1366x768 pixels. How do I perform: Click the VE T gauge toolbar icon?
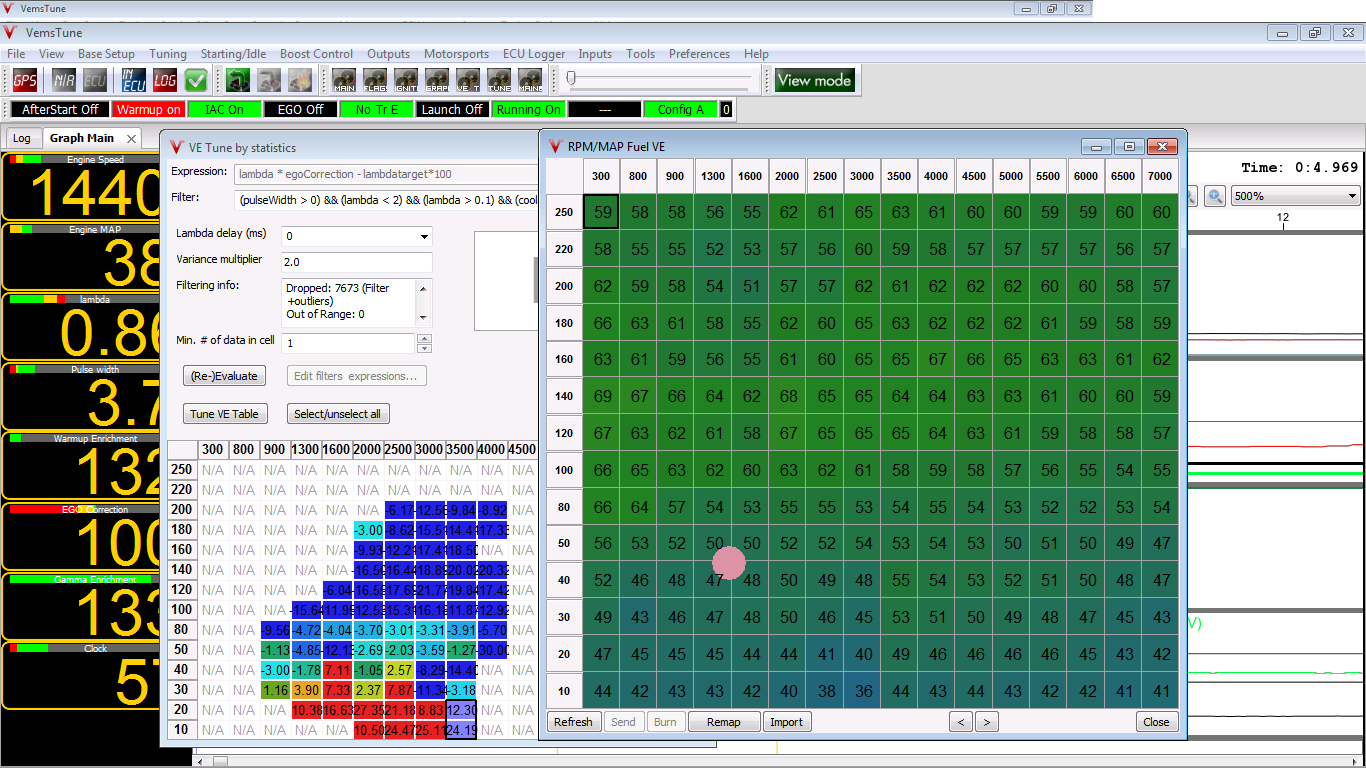click(x=468, y=80)
